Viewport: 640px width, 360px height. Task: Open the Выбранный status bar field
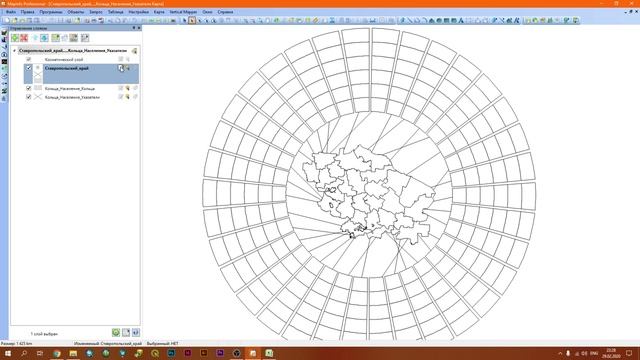[x=162, y=344]
